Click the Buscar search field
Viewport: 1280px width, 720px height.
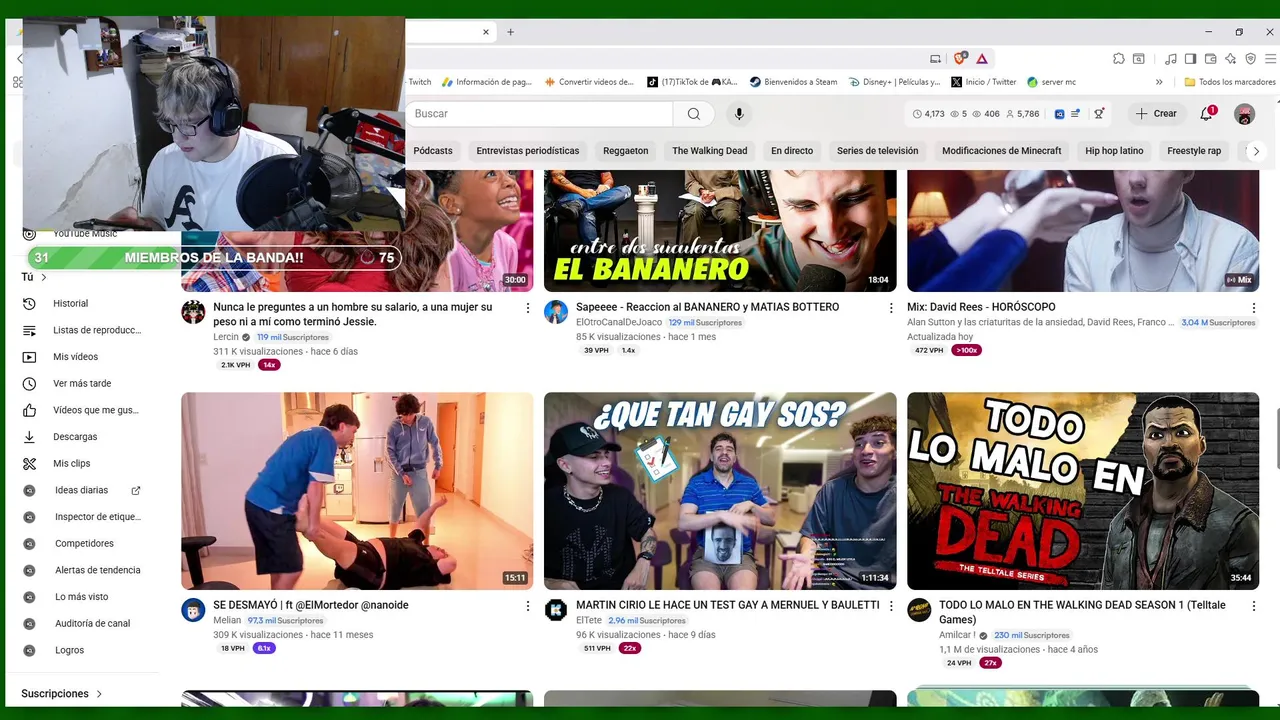[x=540, y=114]
